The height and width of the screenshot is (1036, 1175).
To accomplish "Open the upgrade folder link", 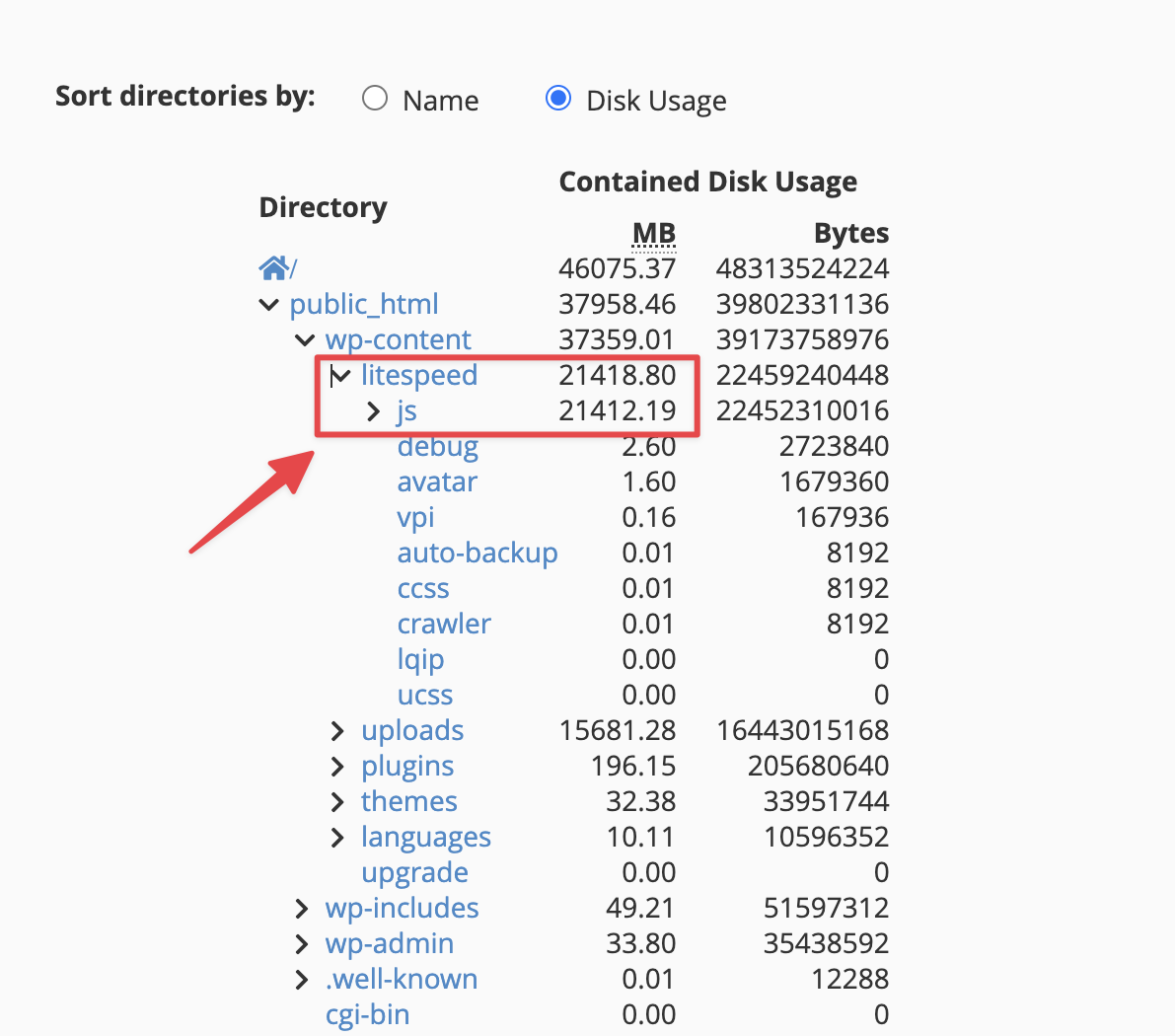I will pyautogui.click(x=414, y=872).
